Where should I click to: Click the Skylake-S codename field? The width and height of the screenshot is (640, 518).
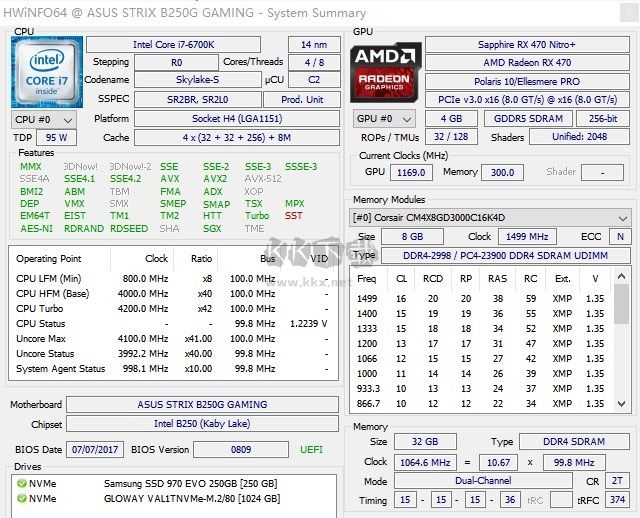(x=198, y=80)
